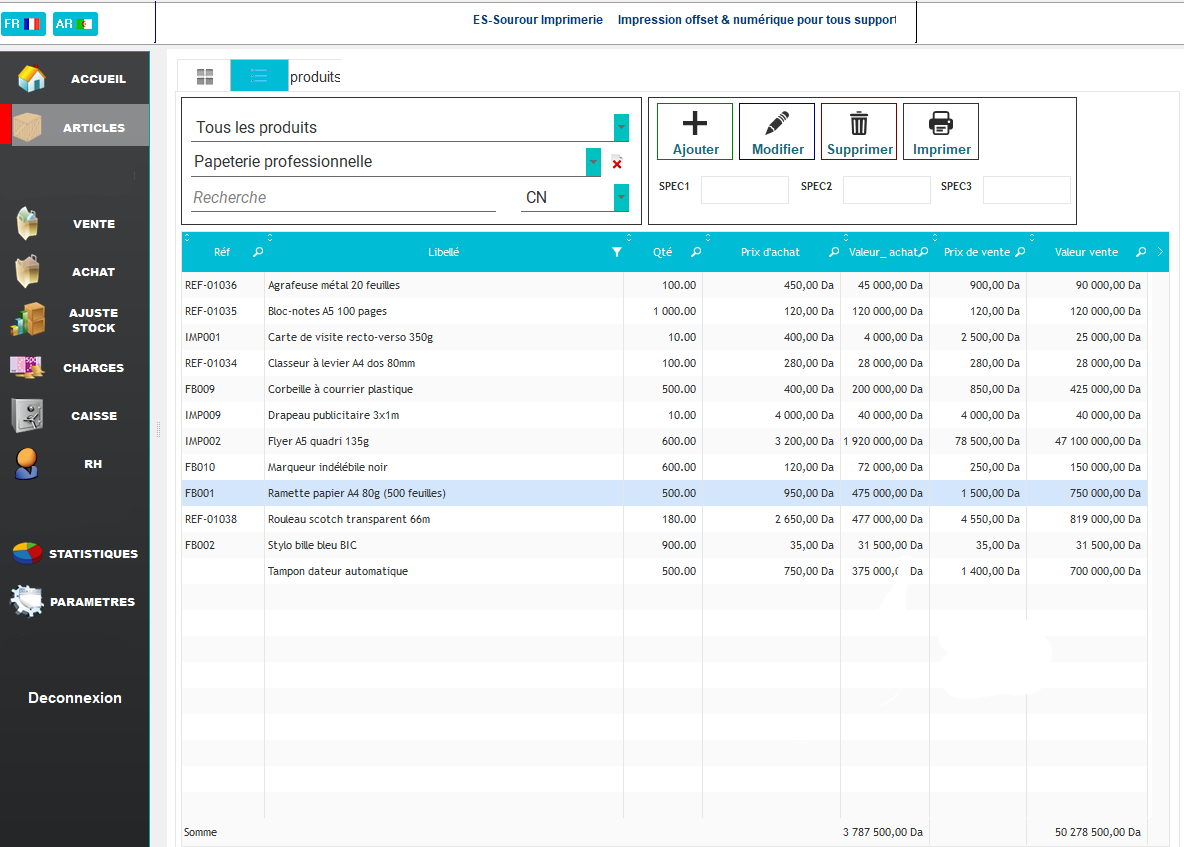This screenshot has width=1184, height=847.
Task: Open the RH section
Action: click(x=93, y=463)
